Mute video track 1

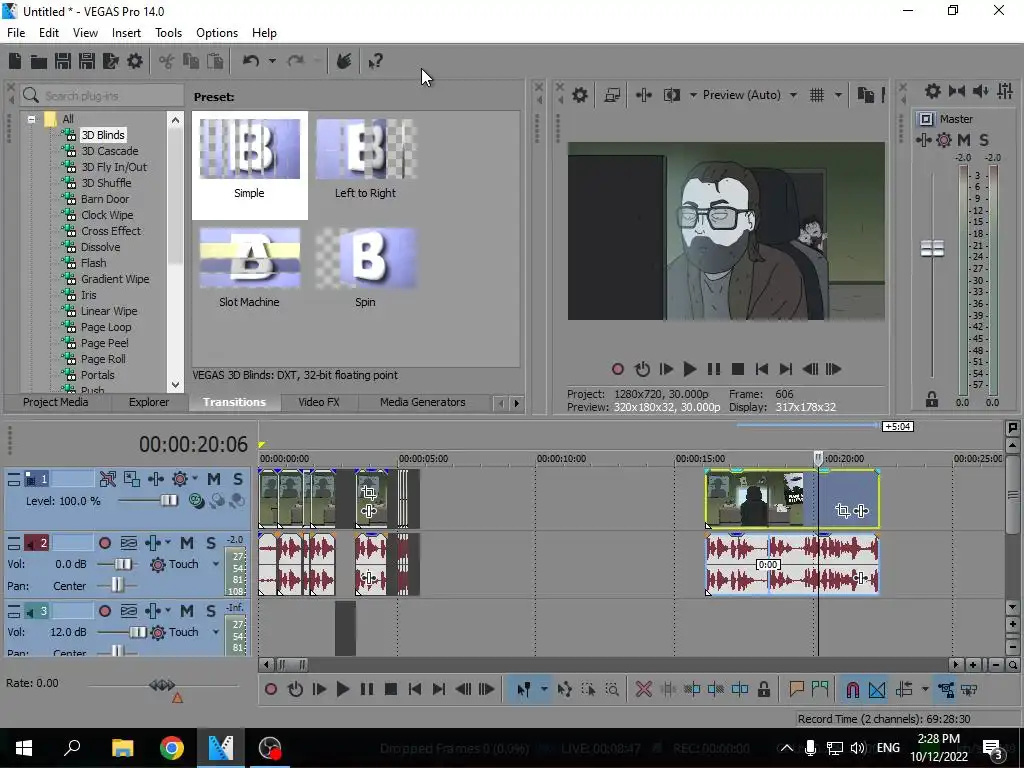click(214, 479)
